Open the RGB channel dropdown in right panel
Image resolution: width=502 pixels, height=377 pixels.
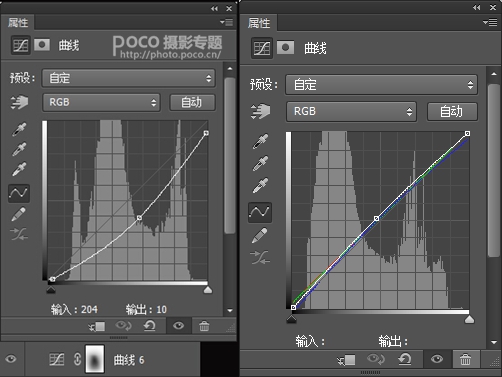coord(351,111)
